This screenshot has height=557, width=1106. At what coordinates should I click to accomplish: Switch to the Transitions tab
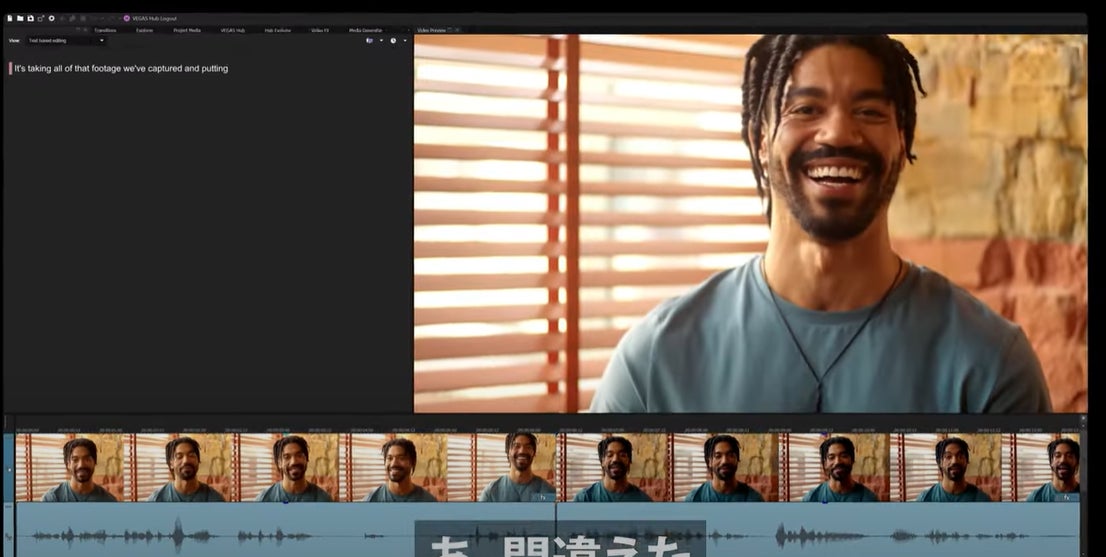105,30
